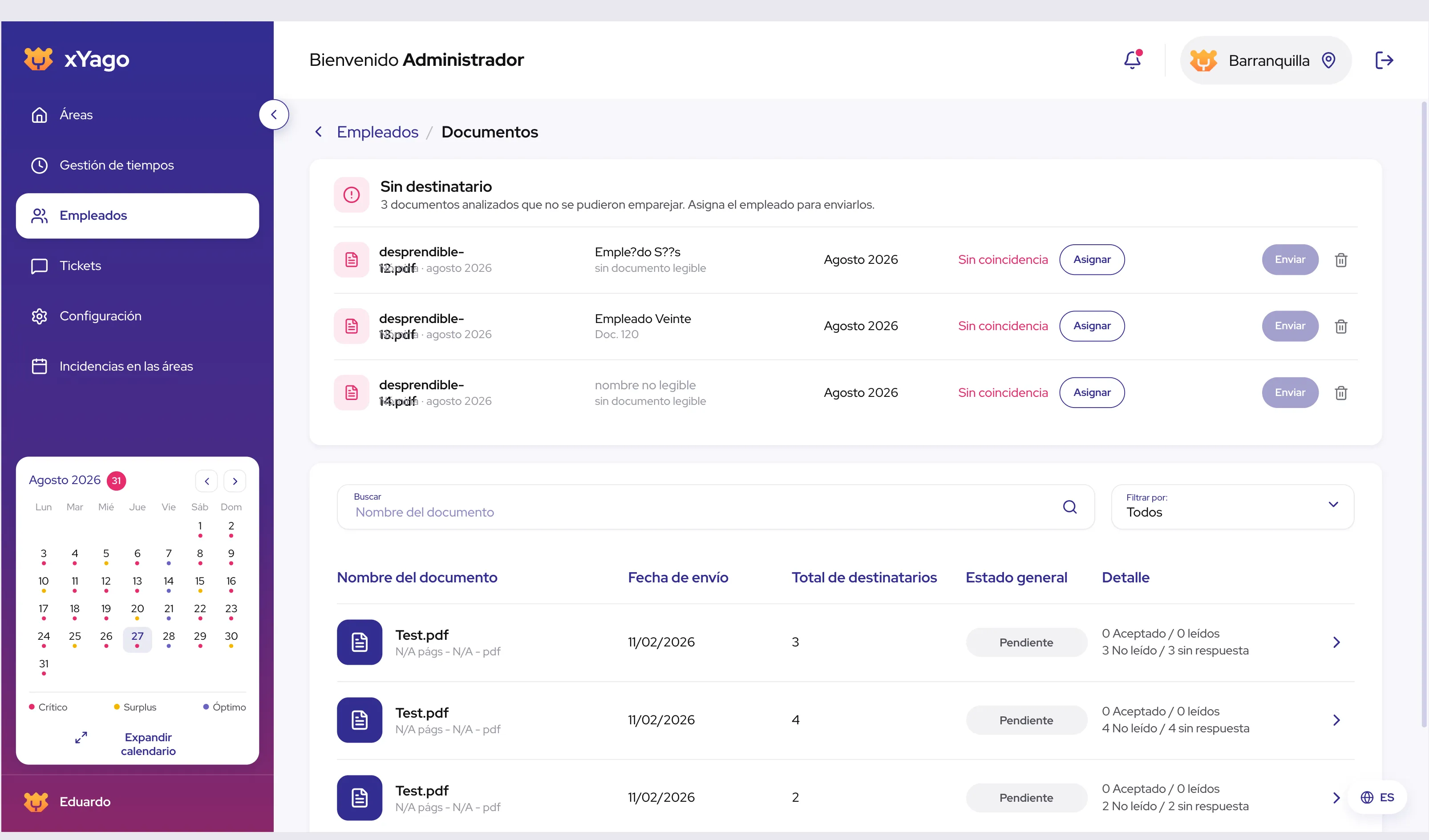Expand details of the Test.pdf with 4 recipients

pyautogui.click(x=1336, y=720)
